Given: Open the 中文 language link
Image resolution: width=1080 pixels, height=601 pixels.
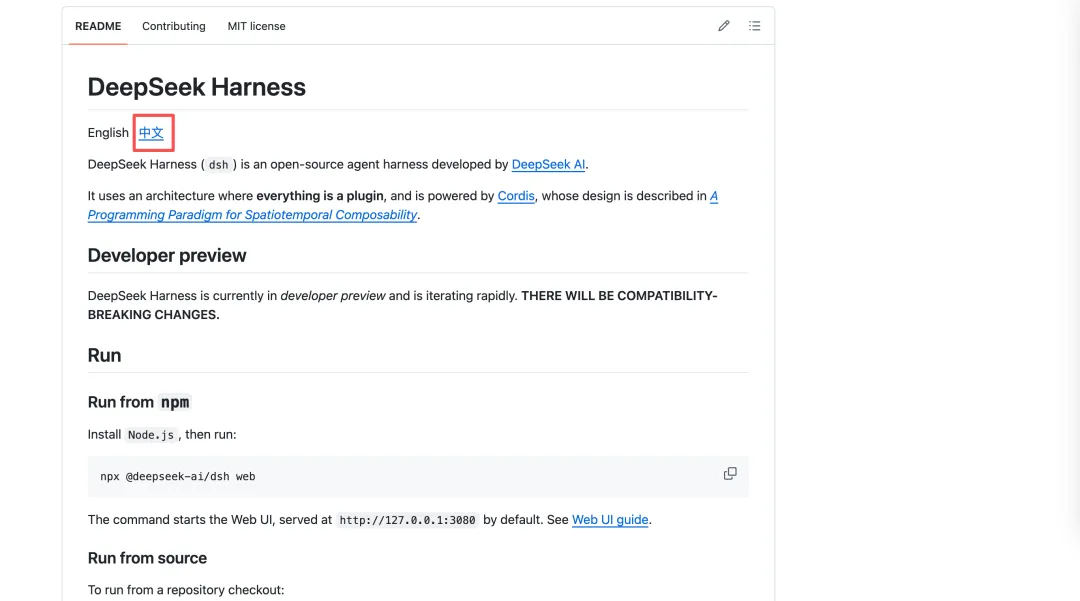Looking at the screenshot, I should pyautogui.click(x=151, y=133).
